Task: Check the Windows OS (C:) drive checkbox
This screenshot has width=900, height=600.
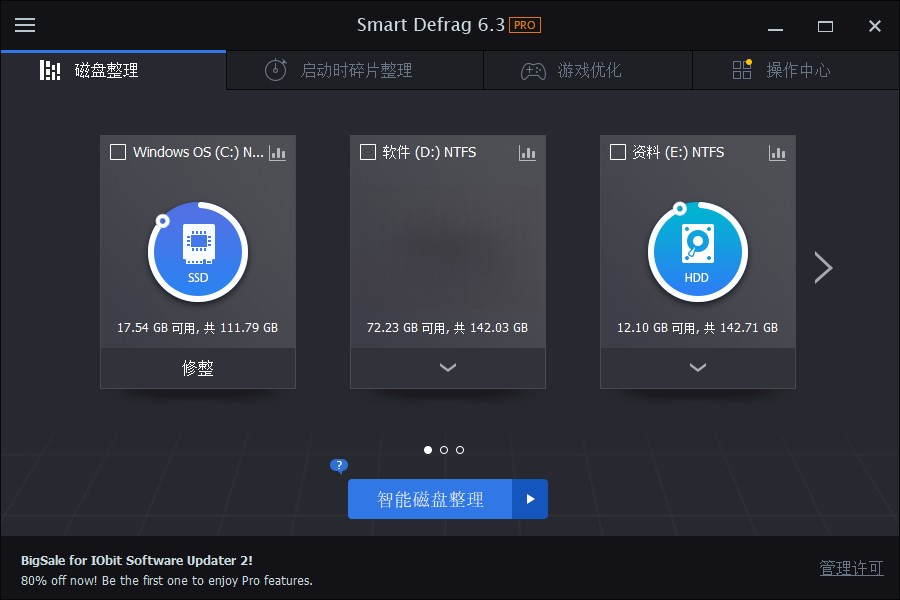Action: [x=118, y=152]
